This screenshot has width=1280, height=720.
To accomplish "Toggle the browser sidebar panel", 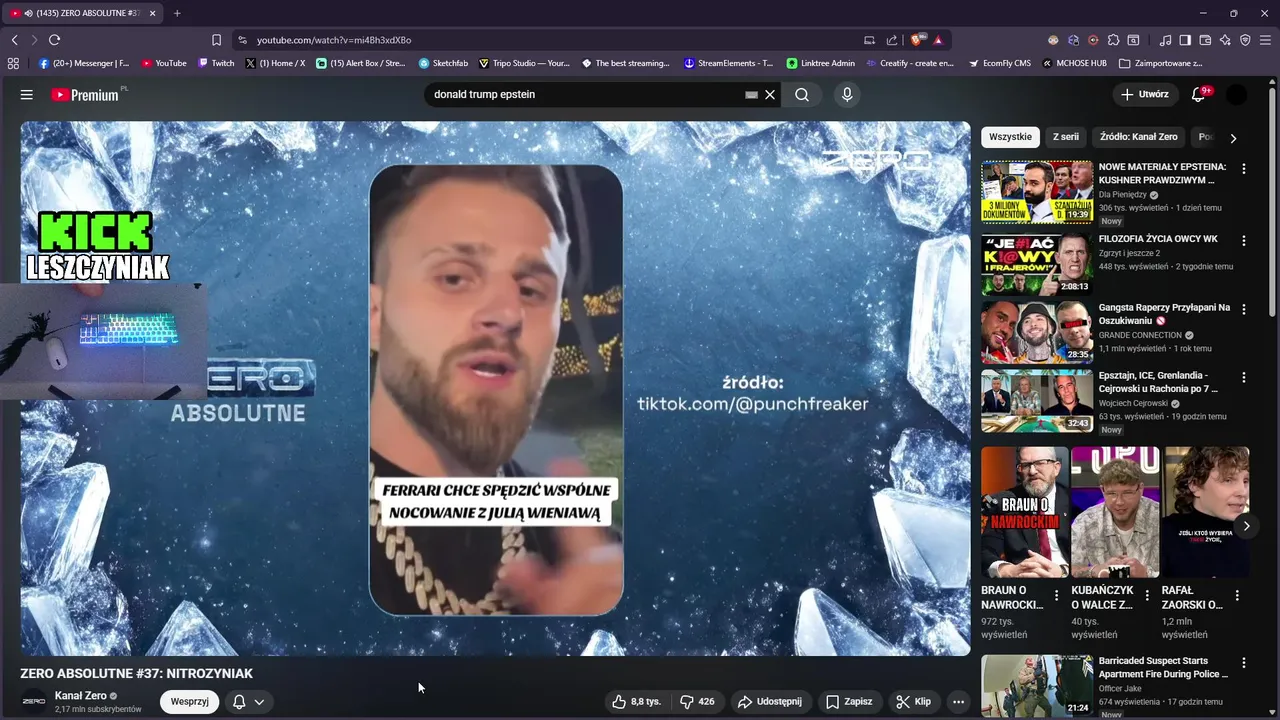I will click(x=1185, y=40).
